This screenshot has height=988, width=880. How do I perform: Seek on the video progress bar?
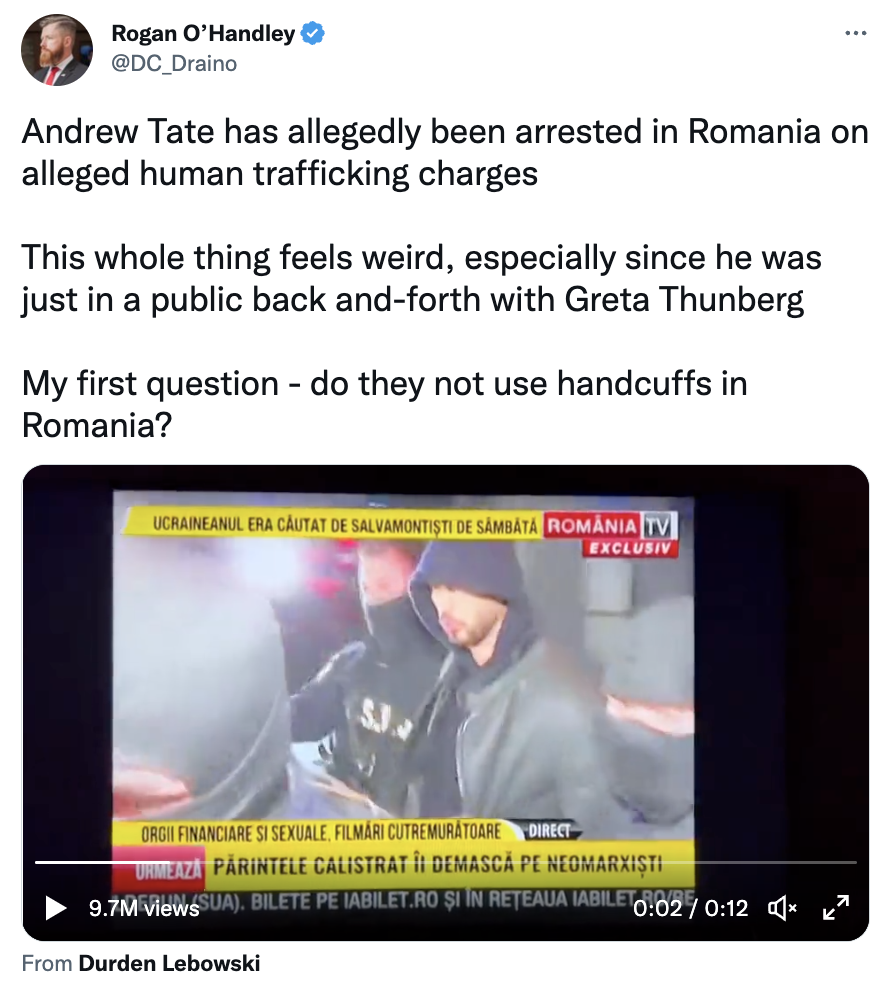(x=445, y=861)
